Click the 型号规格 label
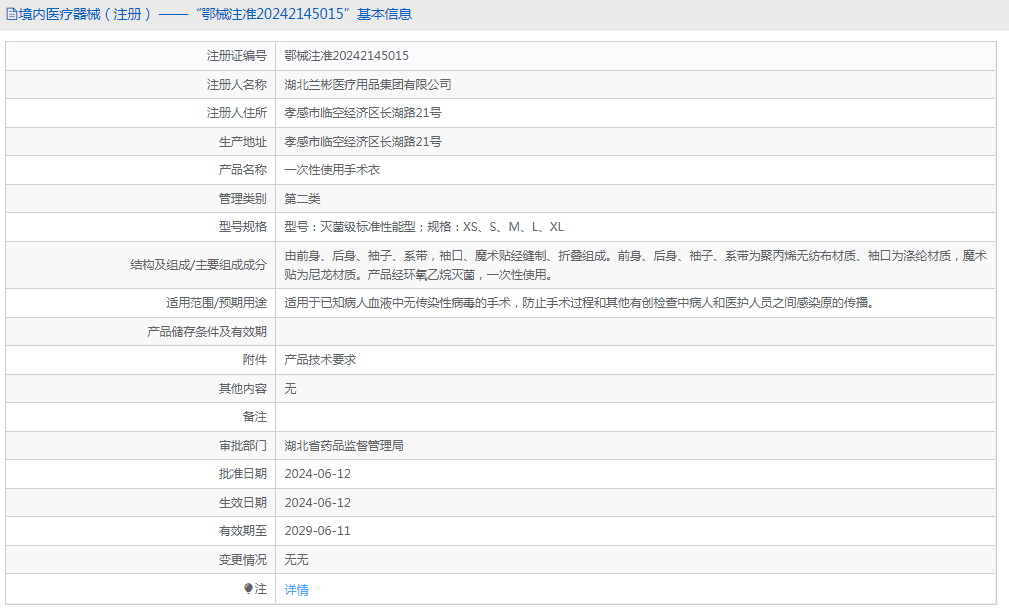This screenshot has height=612, width=1009. coord(243,227)
